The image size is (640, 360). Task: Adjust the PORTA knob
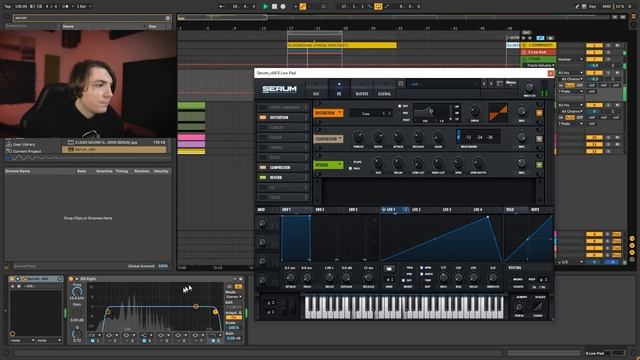coord(519,307)
